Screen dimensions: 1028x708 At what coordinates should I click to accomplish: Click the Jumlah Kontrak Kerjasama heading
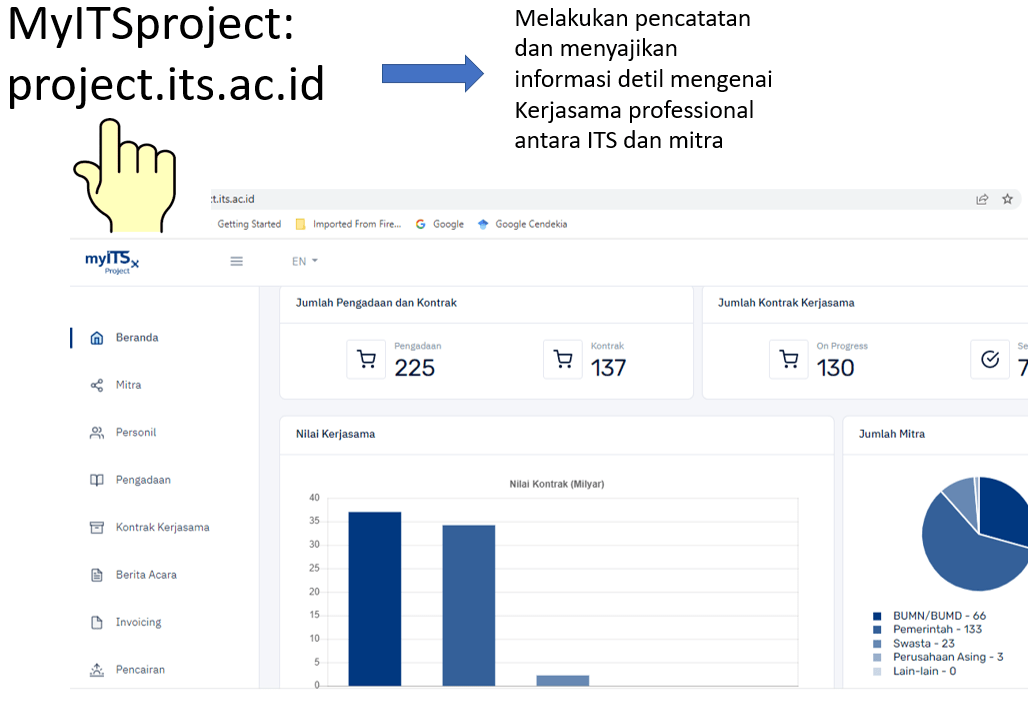tap(786, 303)
